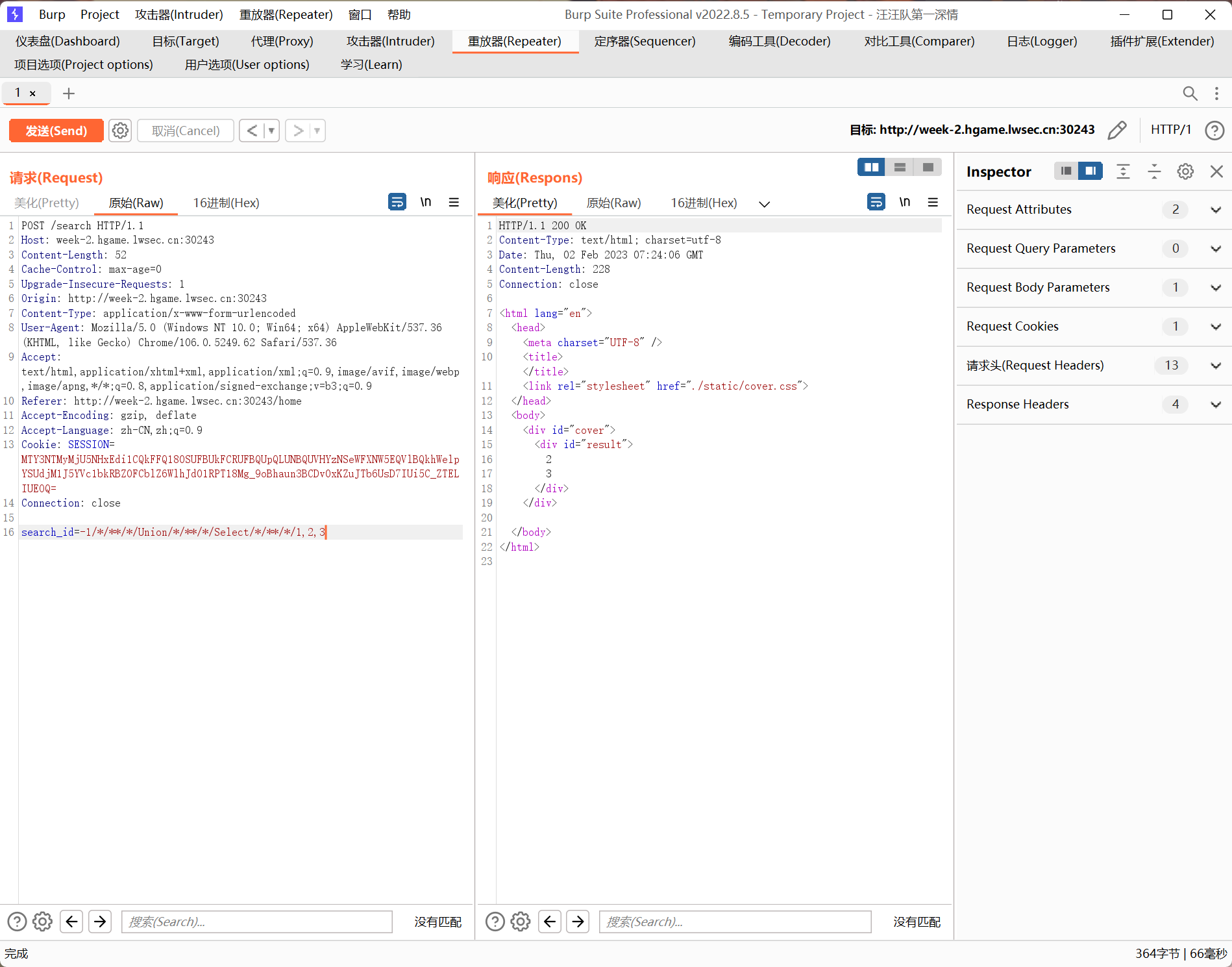Image resolution: width=1232 pixels, height=967 pixels.
Task: Add a new Repeater tab
Action: [x=69, y=94]
